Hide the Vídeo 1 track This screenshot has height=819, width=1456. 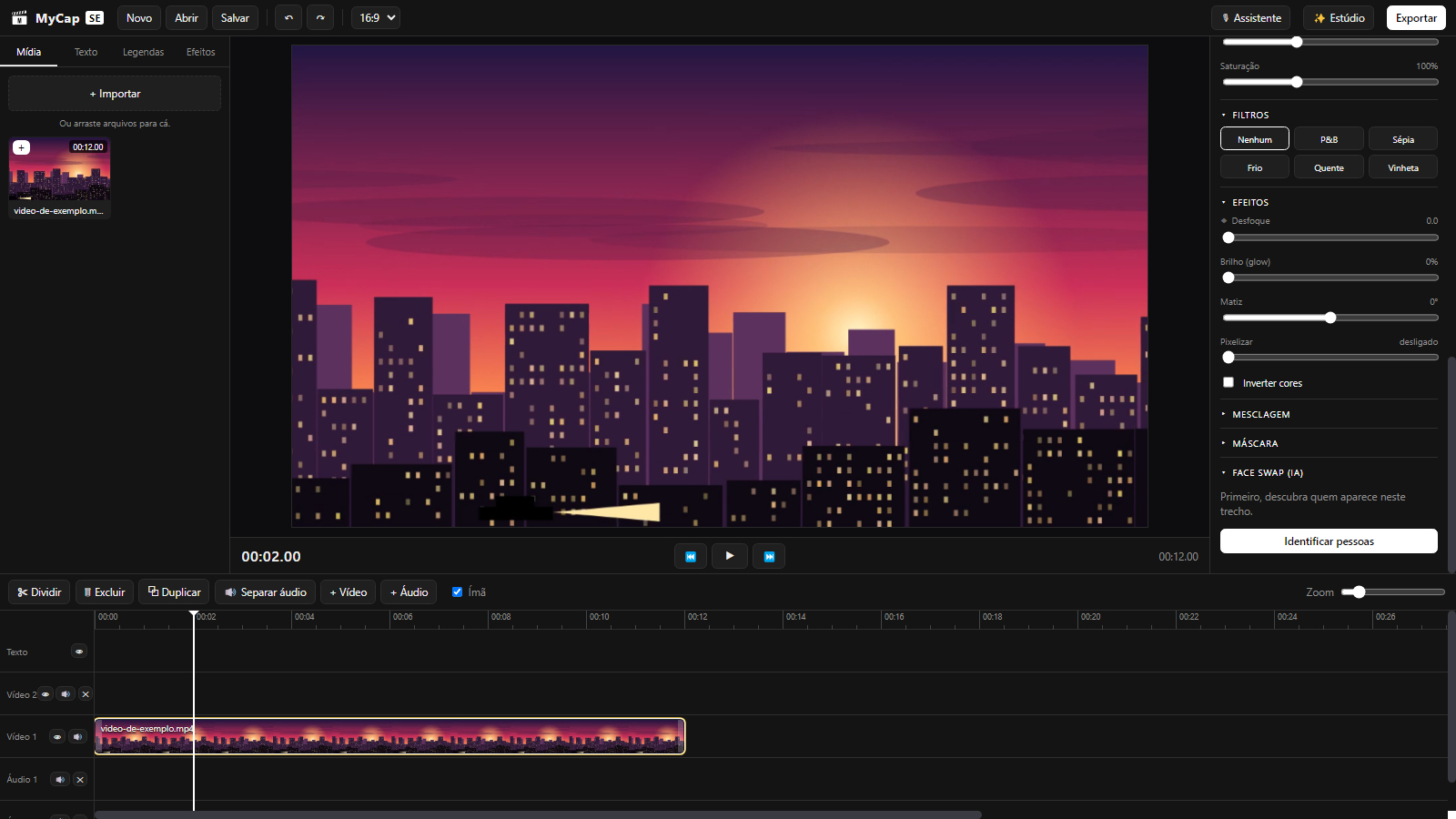coord(57,737)
